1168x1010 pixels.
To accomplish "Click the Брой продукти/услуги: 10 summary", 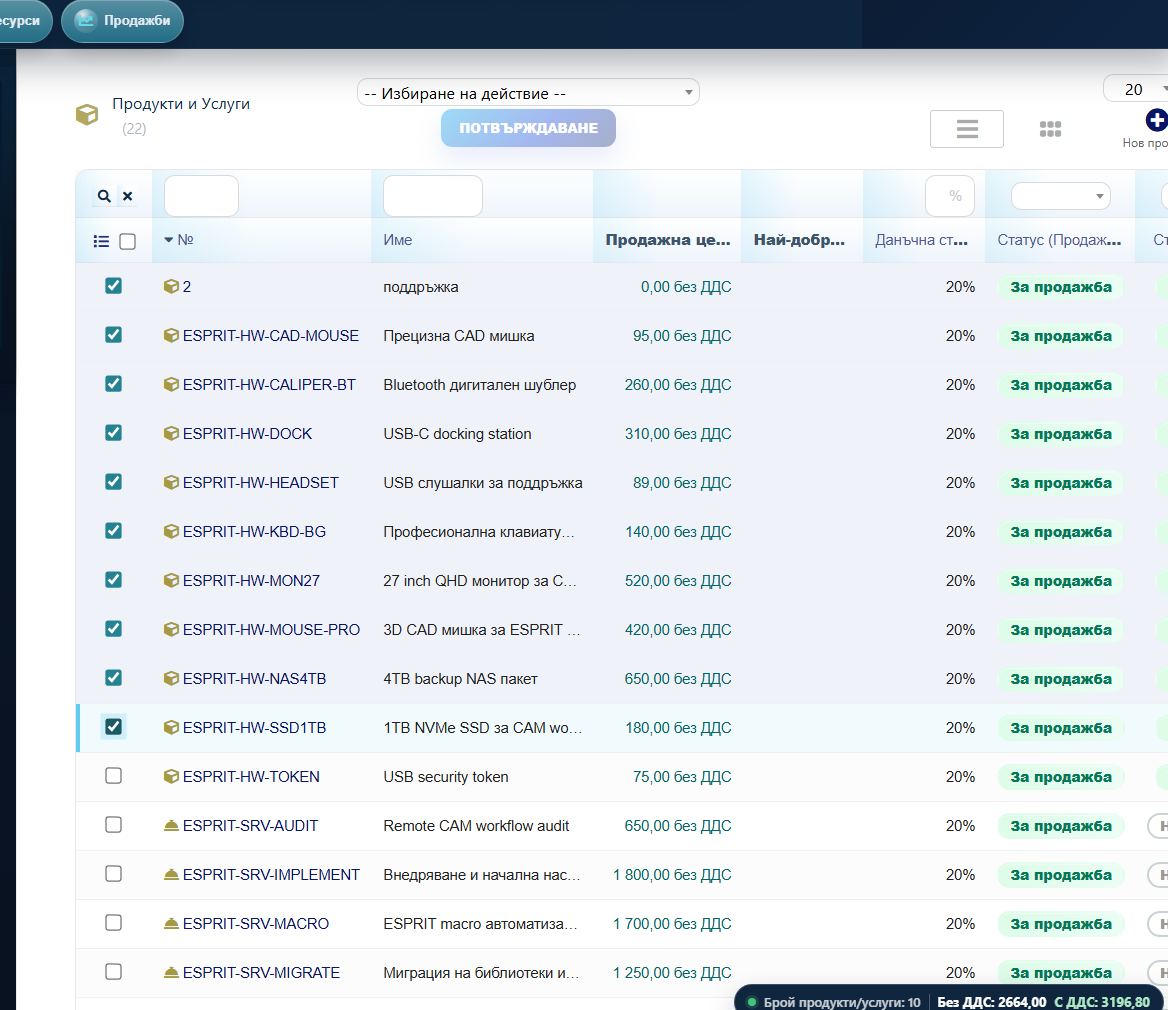I will [x=842, y=1002].
